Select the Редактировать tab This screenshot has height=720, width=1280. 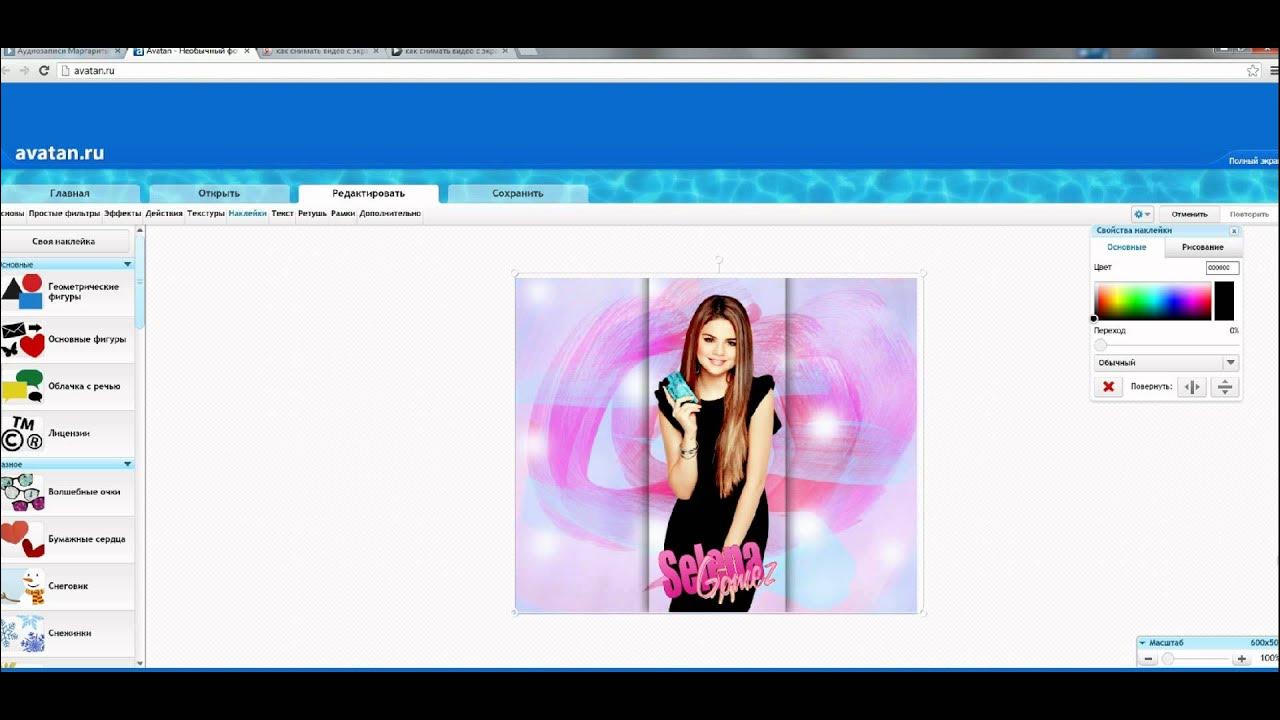point(368,194)
